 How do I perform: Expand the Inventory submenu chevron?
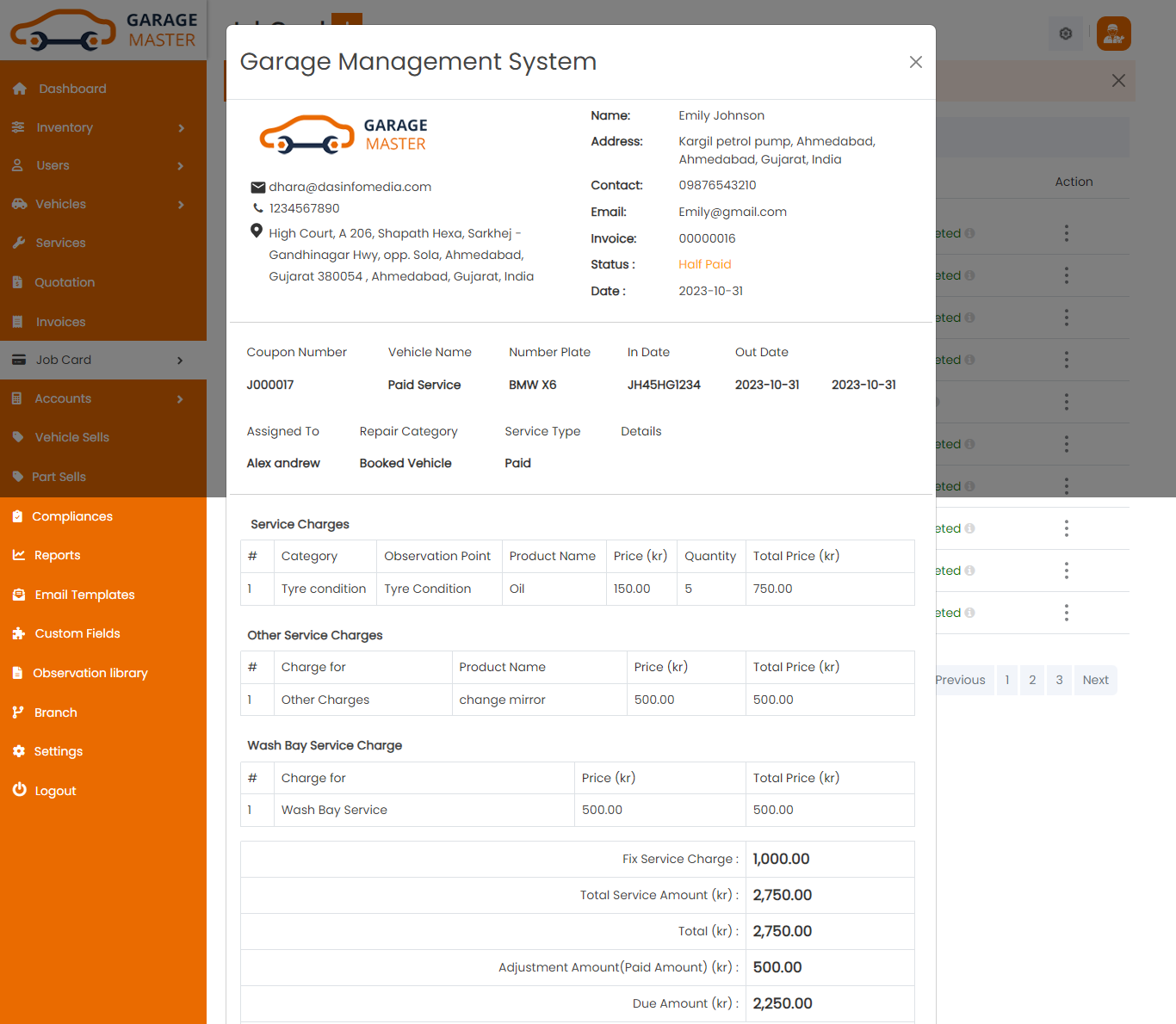181,127
